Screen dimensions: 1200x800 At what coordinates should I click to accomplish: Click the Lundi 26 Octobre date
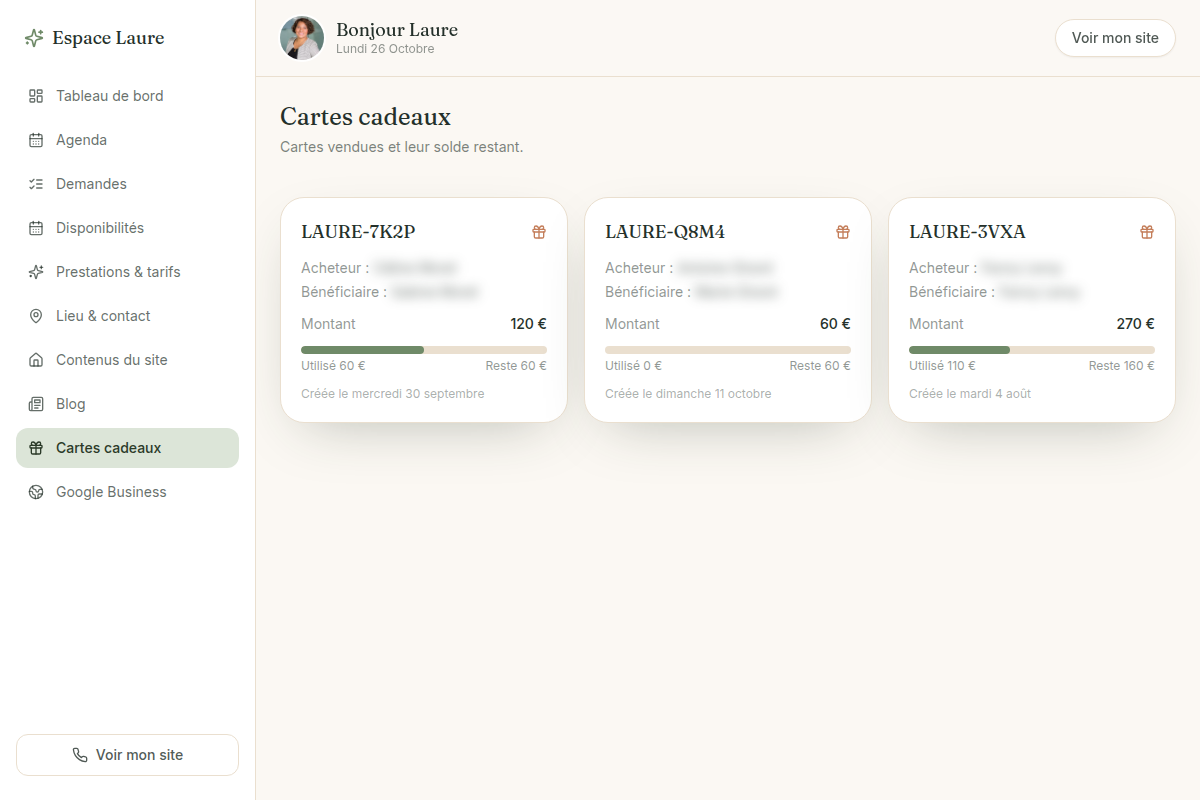385,49
